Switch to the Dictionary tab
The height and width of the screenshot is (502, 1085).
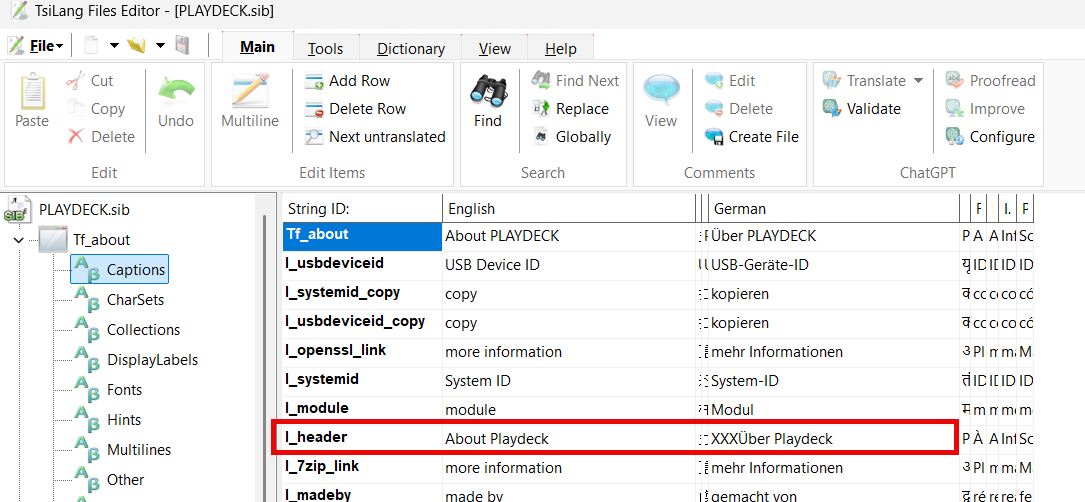coord(410,48)
